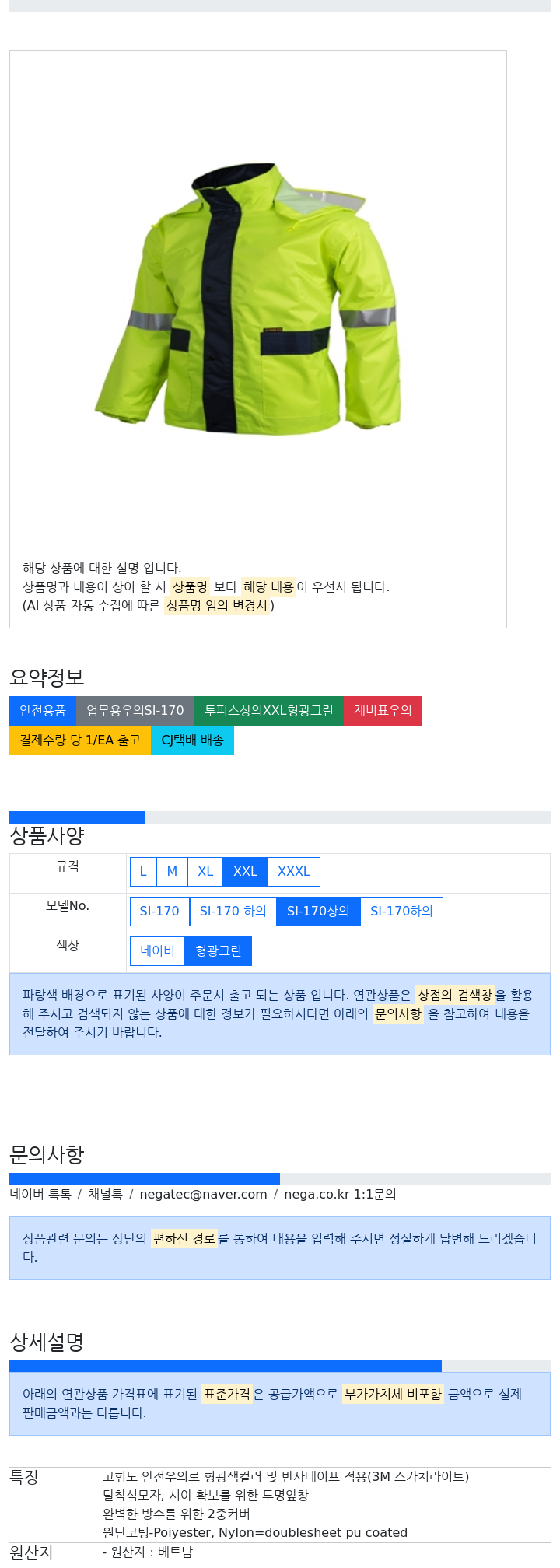560x1568 pixels.
Task: Select the XXL size button
Action: (x=245, y=872)
